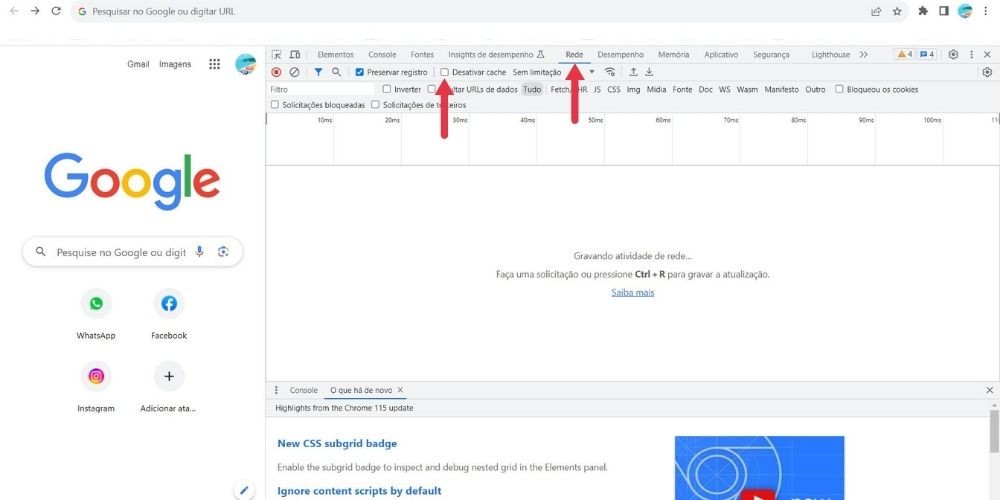The height and width of the screenshot is (500, 1000).
Task: Stop recording network log with red button
Action: [276, 72]
